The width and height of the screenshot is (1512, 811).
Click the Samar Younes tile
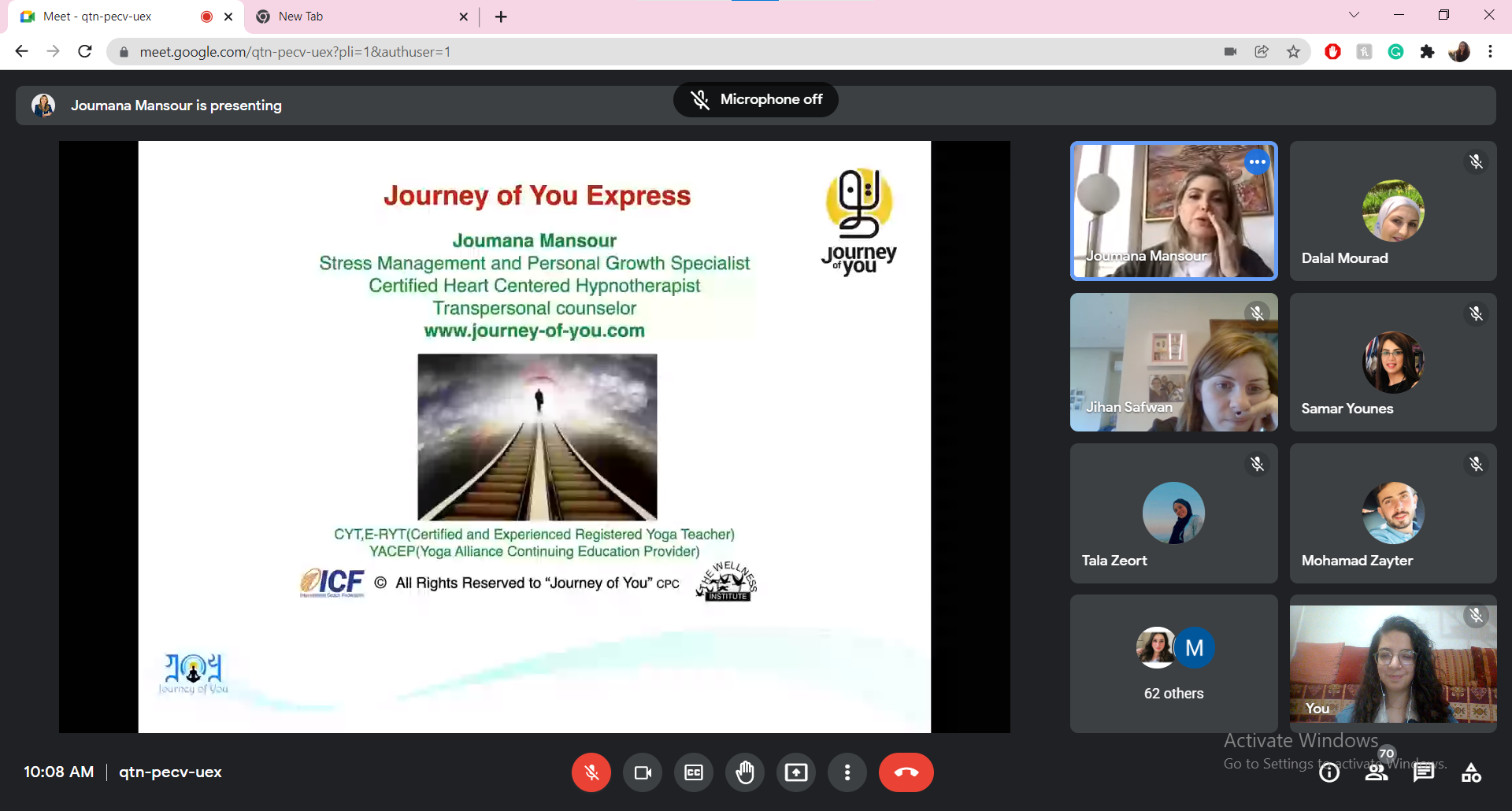(x=1393, y=362)
